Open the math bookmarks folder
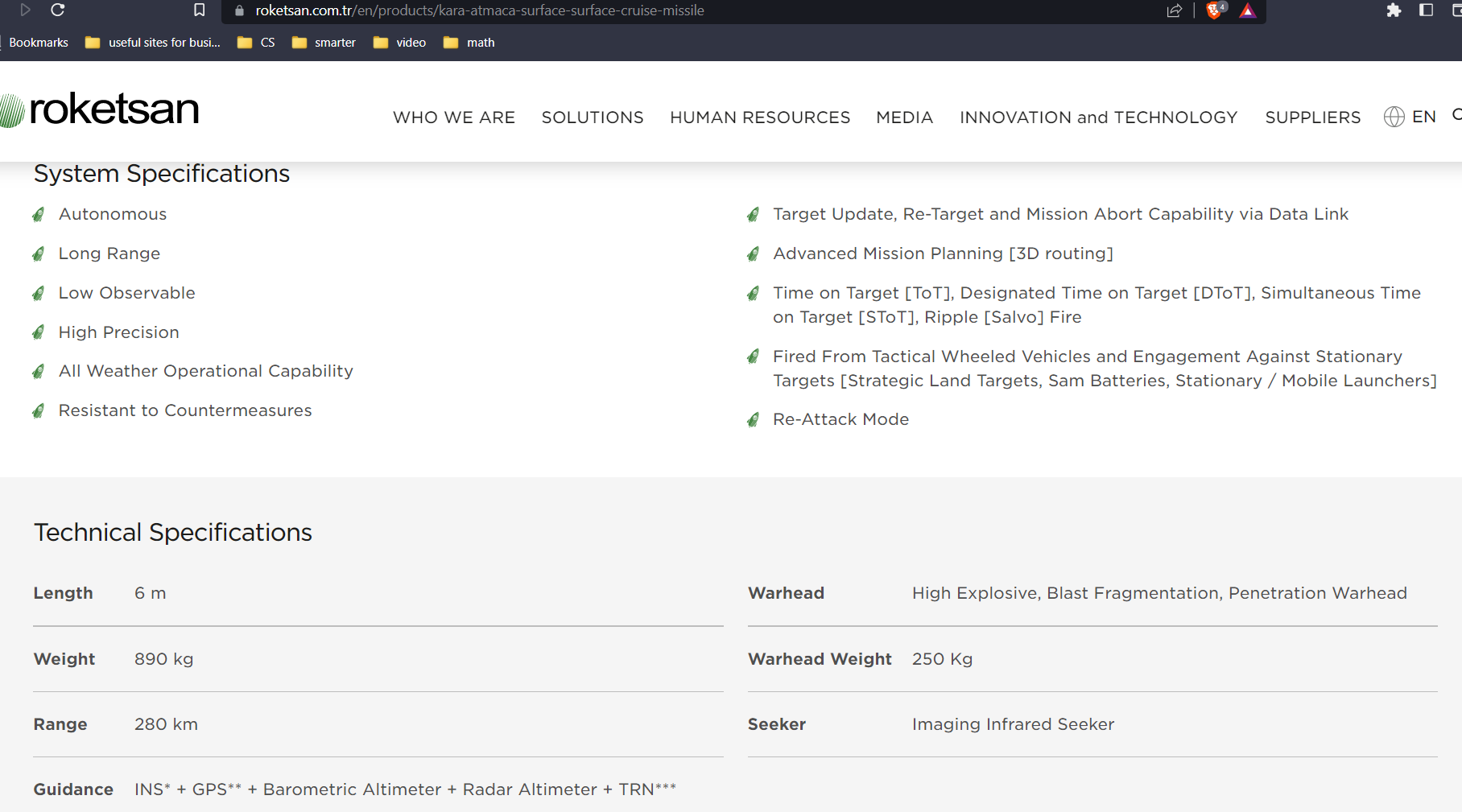Image resolution: width=1462 pixels, height=812 pixels. (469, 43)
